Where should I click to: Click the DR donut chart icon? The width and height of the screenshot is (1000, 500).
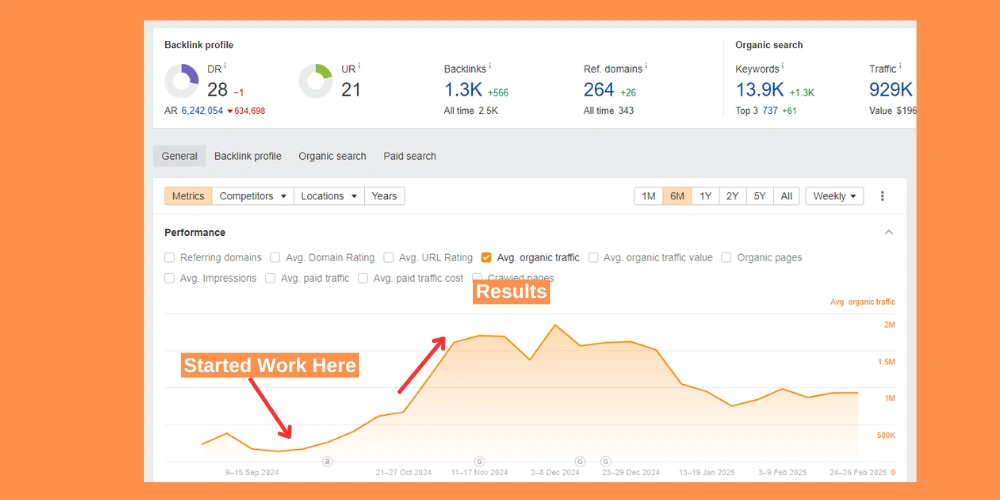click(182, 81)
